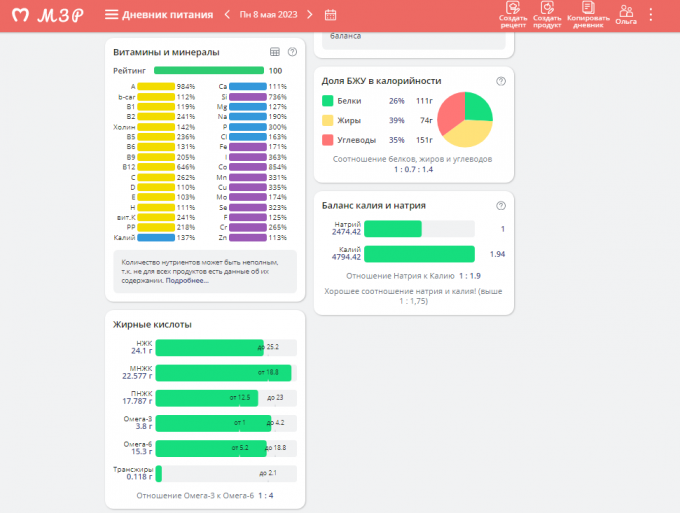
Task: Open table view in Витамины и минералы
Action: 275,51
